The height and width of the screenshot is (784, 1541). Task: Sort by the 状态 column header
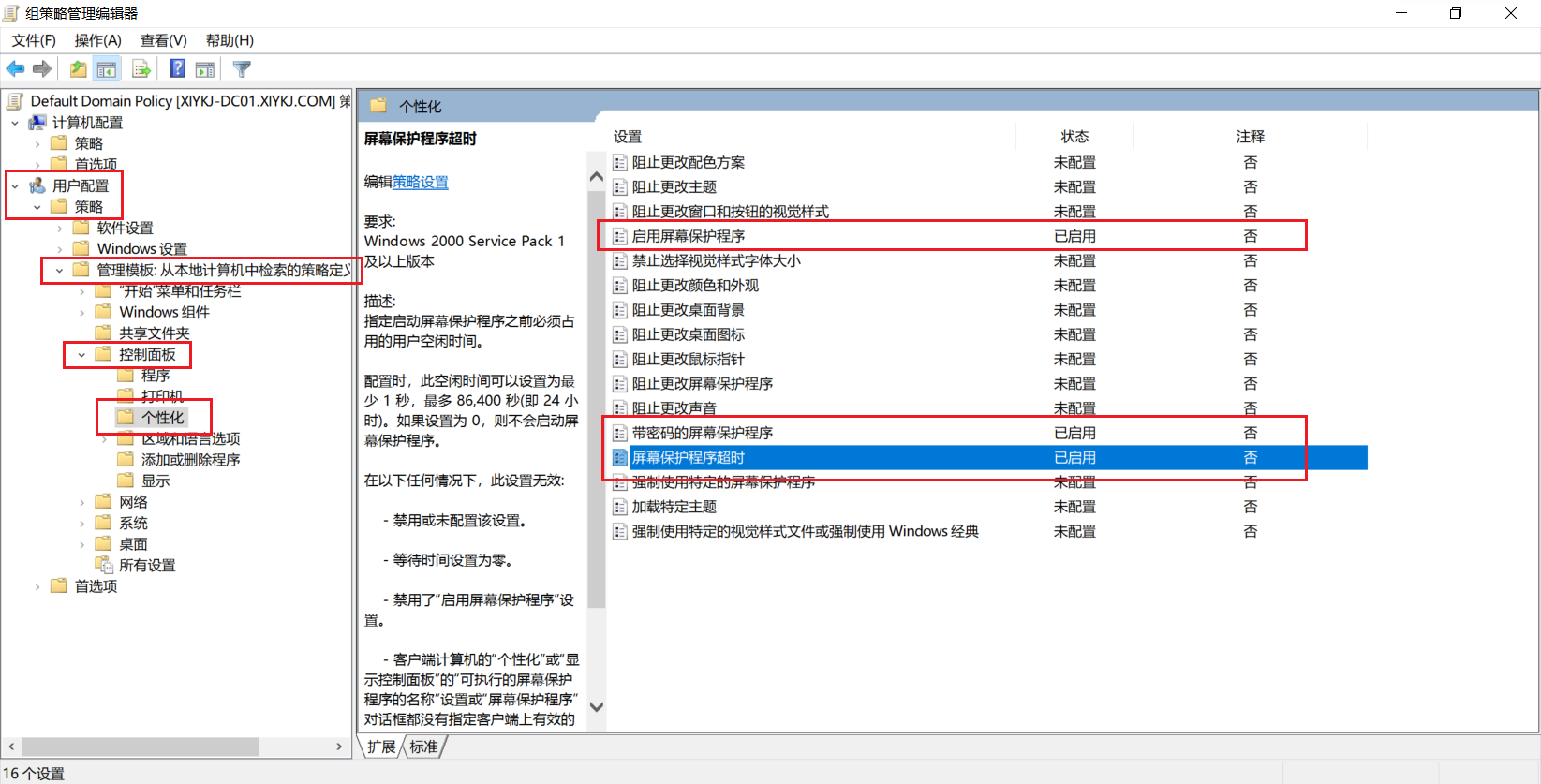[x=1074, y=137]
